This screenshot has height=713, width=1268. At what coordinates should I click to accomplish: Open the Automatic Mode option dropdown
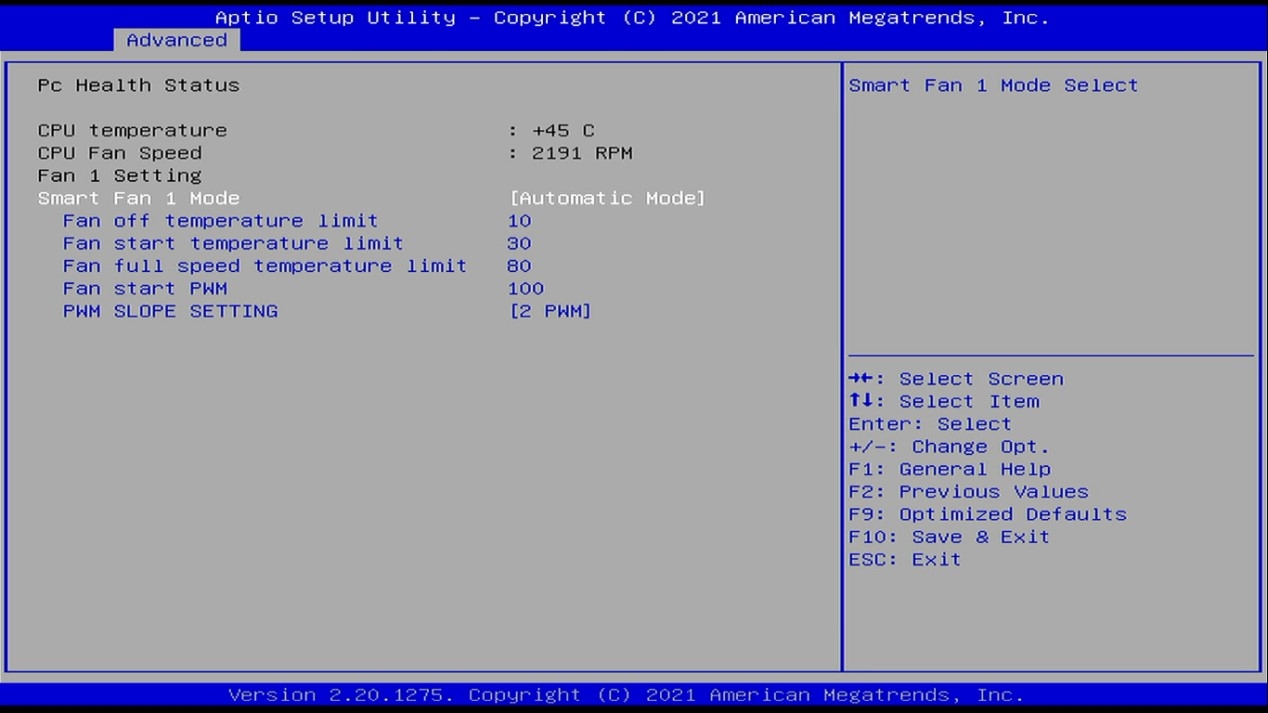click(x=607, y=198)
